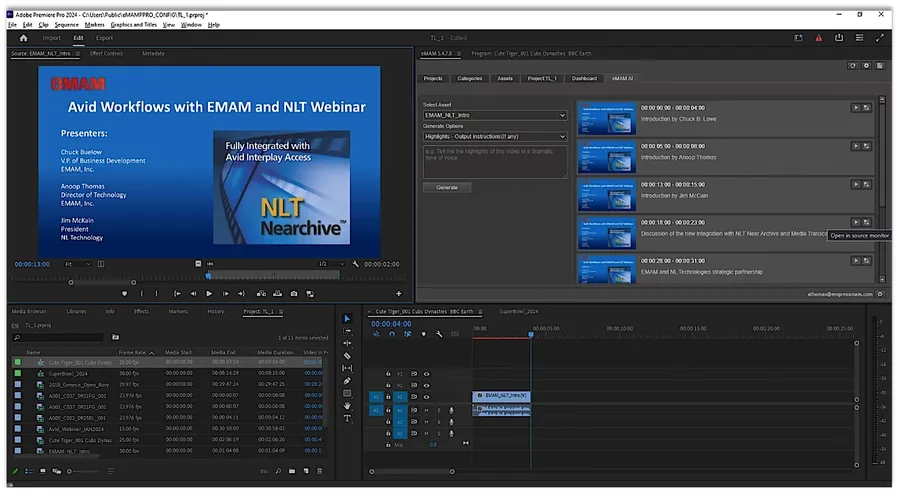
Task: Click the Insert edit button
Action: [261, 294]
